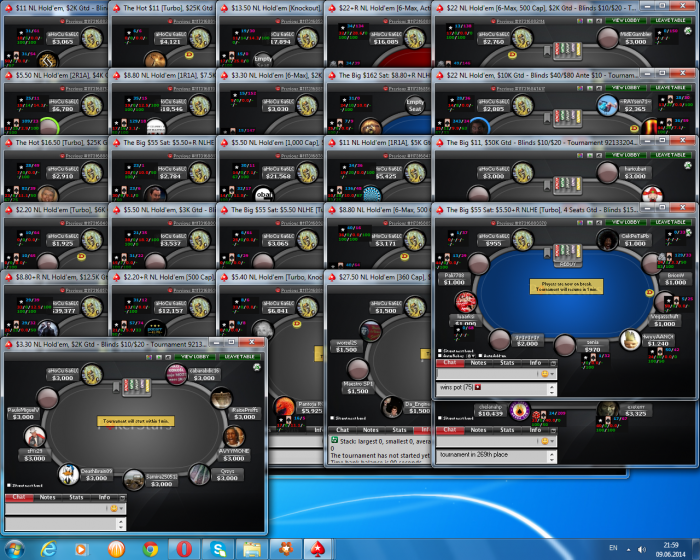This screenshot has width=700, height=560.
Task: Select Stats tab in Big $55 Sat window
Action: point(507,363)
